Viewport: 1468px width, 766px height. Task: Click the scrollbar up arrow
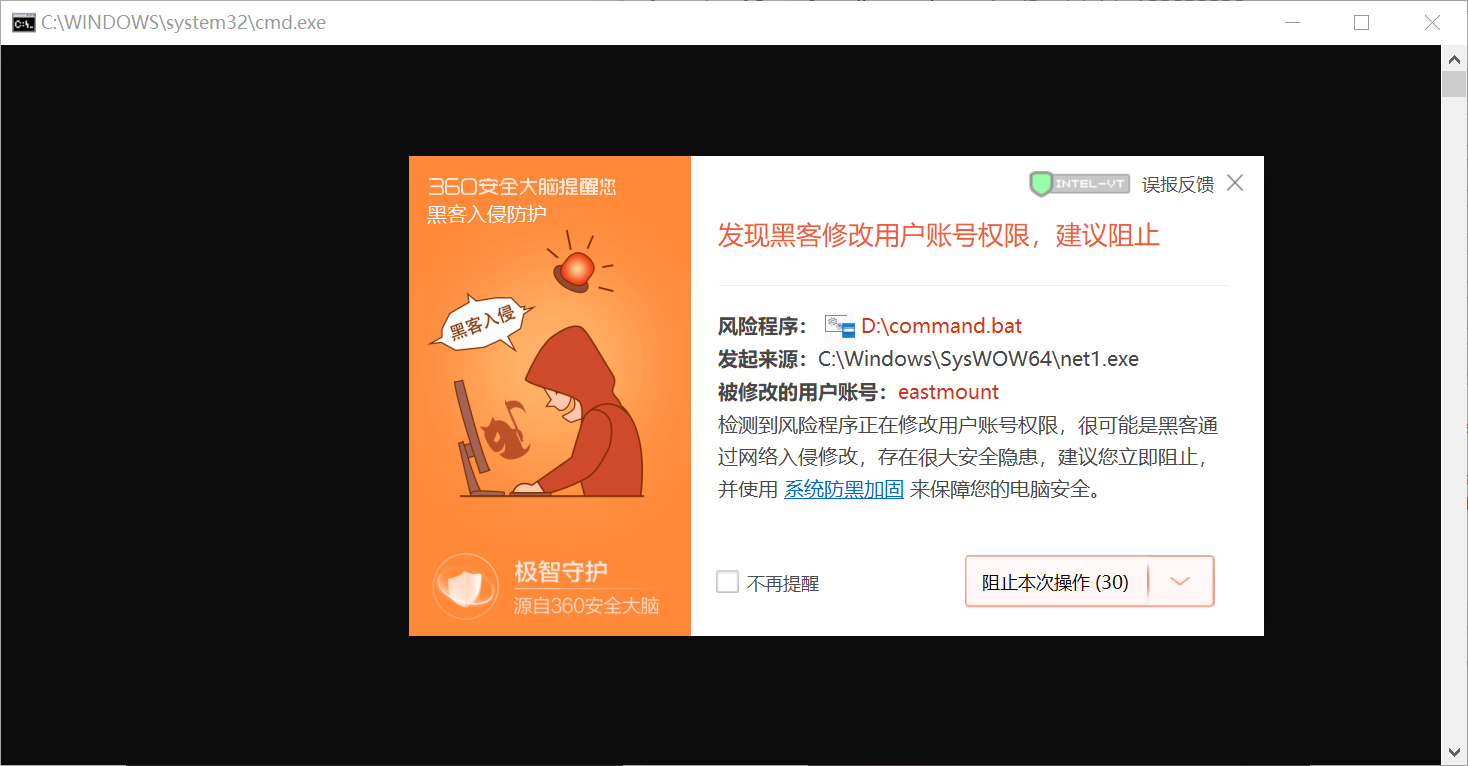(x=1455, y=58)
